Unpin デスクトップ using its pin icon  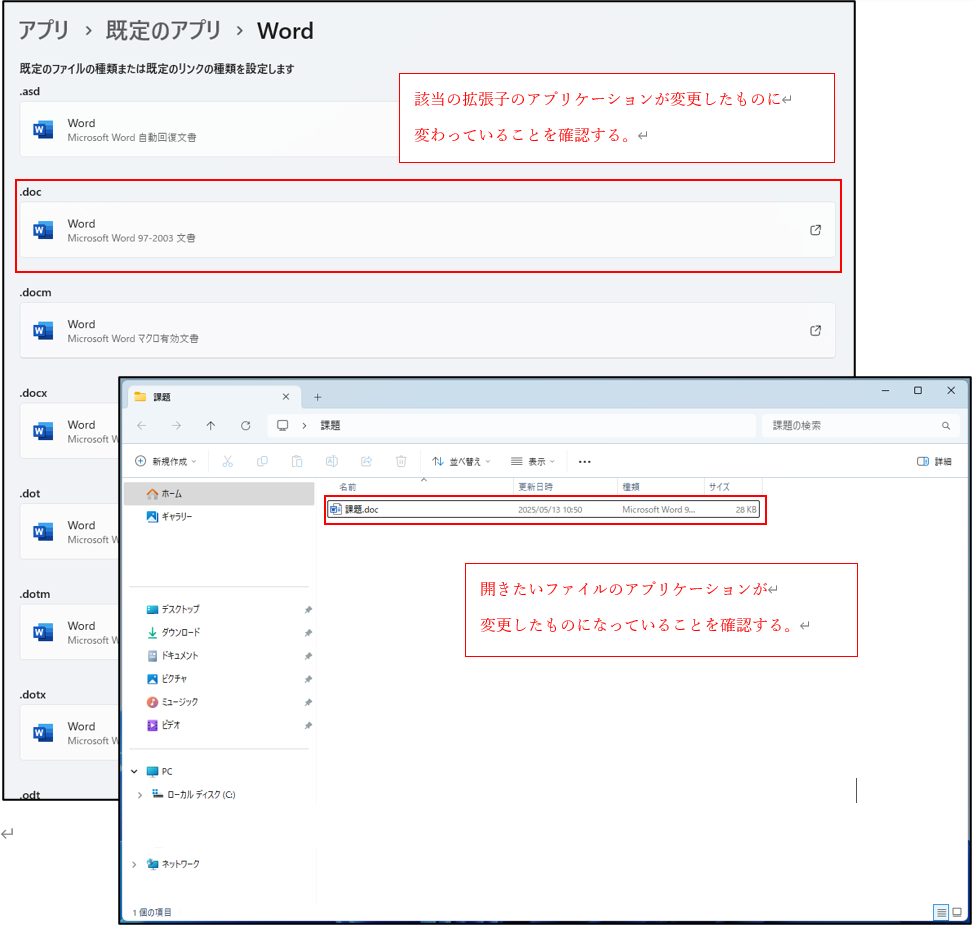pos(308,610)
